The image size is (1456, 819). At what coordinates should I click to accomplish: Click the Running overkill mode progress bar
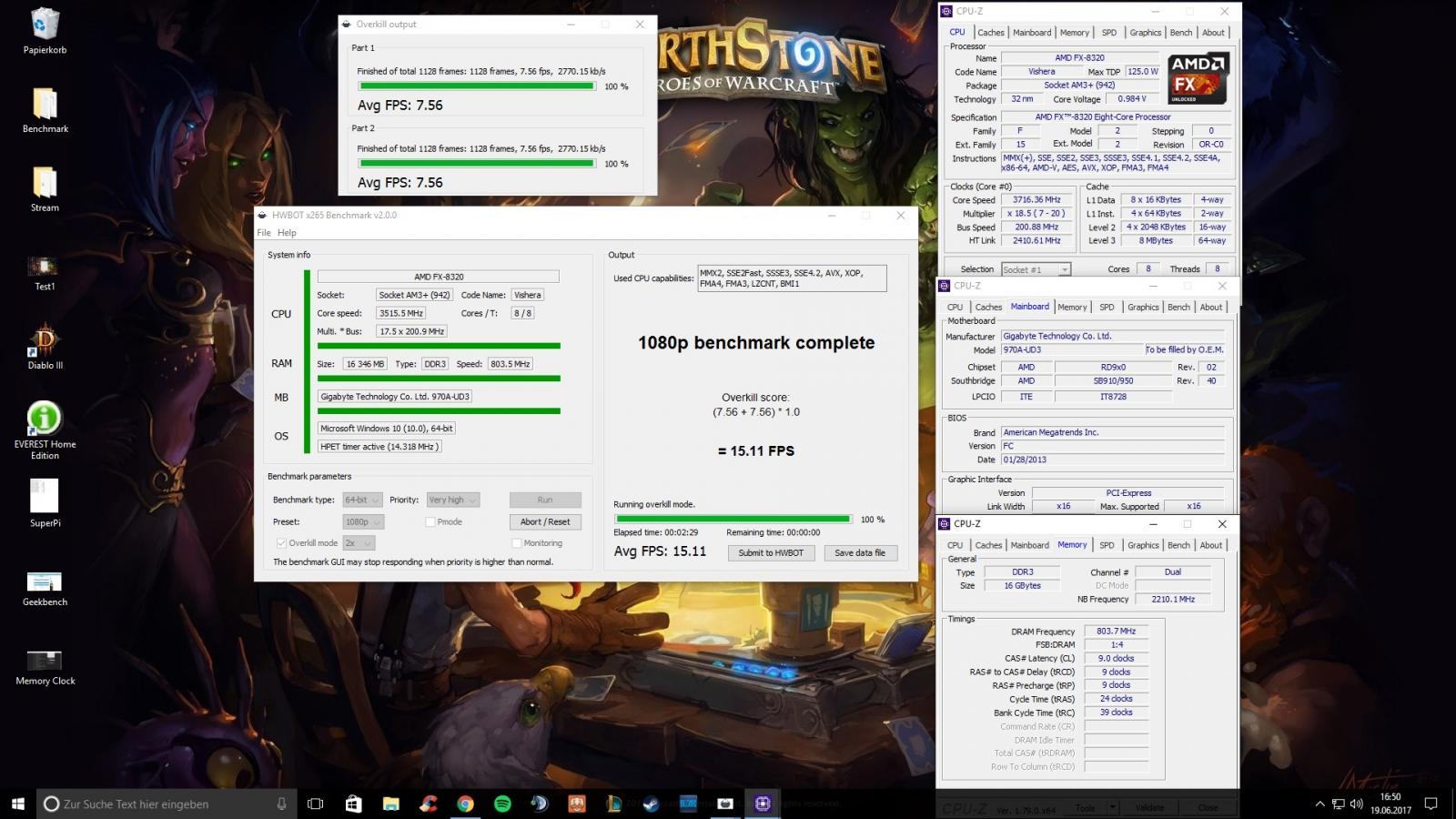[733, 520]
